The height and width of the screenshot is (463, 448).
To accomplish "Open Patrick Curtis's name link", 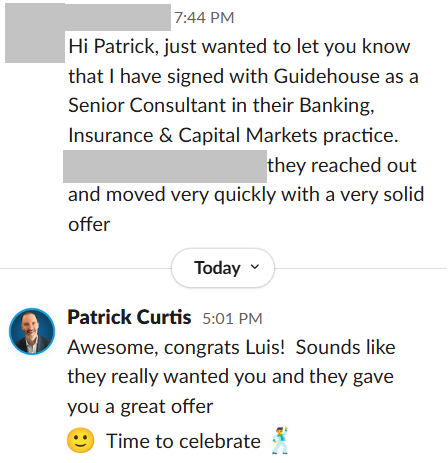I will click(129, 317).
